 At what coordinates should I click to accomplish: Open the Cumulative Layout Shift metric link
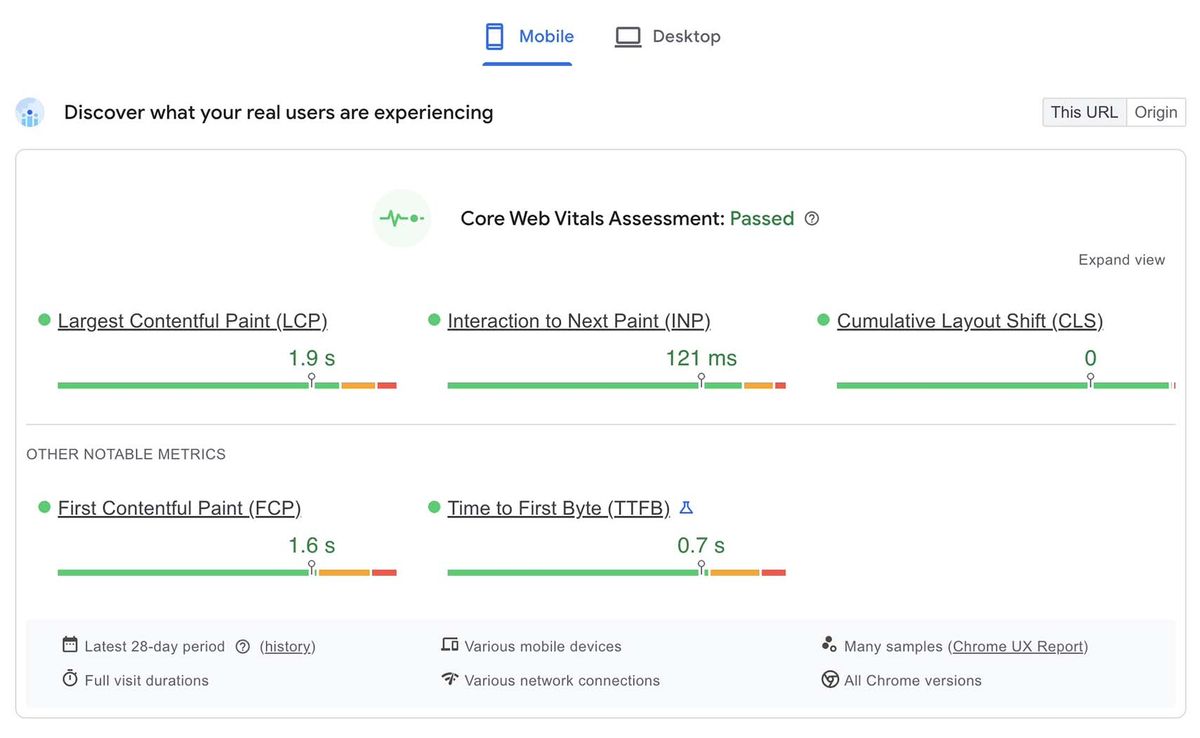[968, 320]
